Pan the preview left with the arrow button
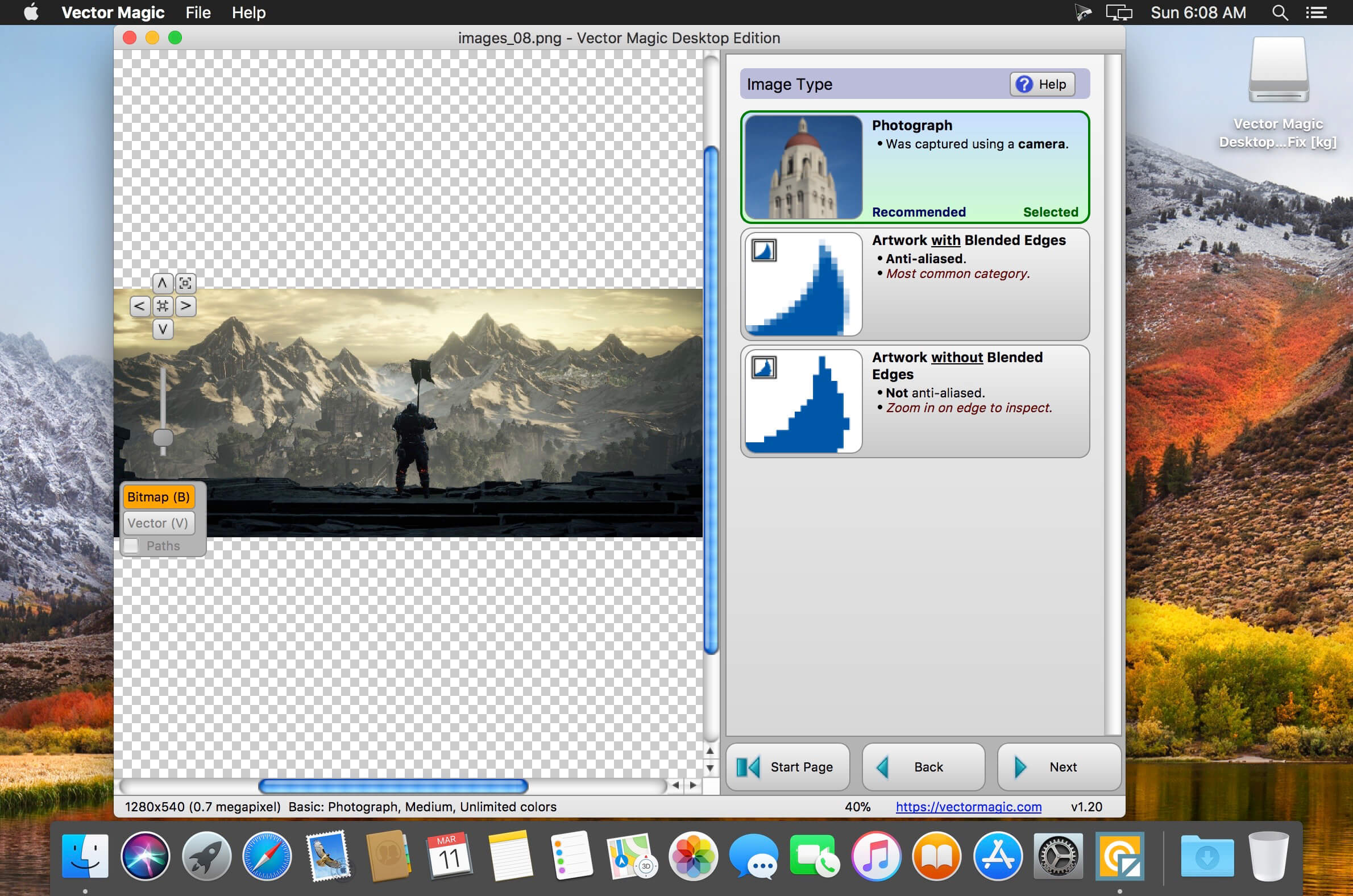Image resolution: width=1353 pixels, height=896 pixels. point(139,306)
